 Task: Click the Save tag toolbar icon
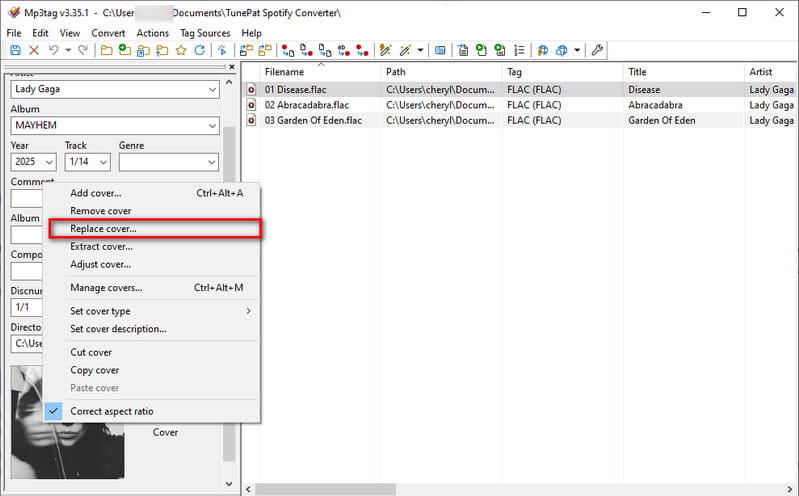click(x=15, y=50)
